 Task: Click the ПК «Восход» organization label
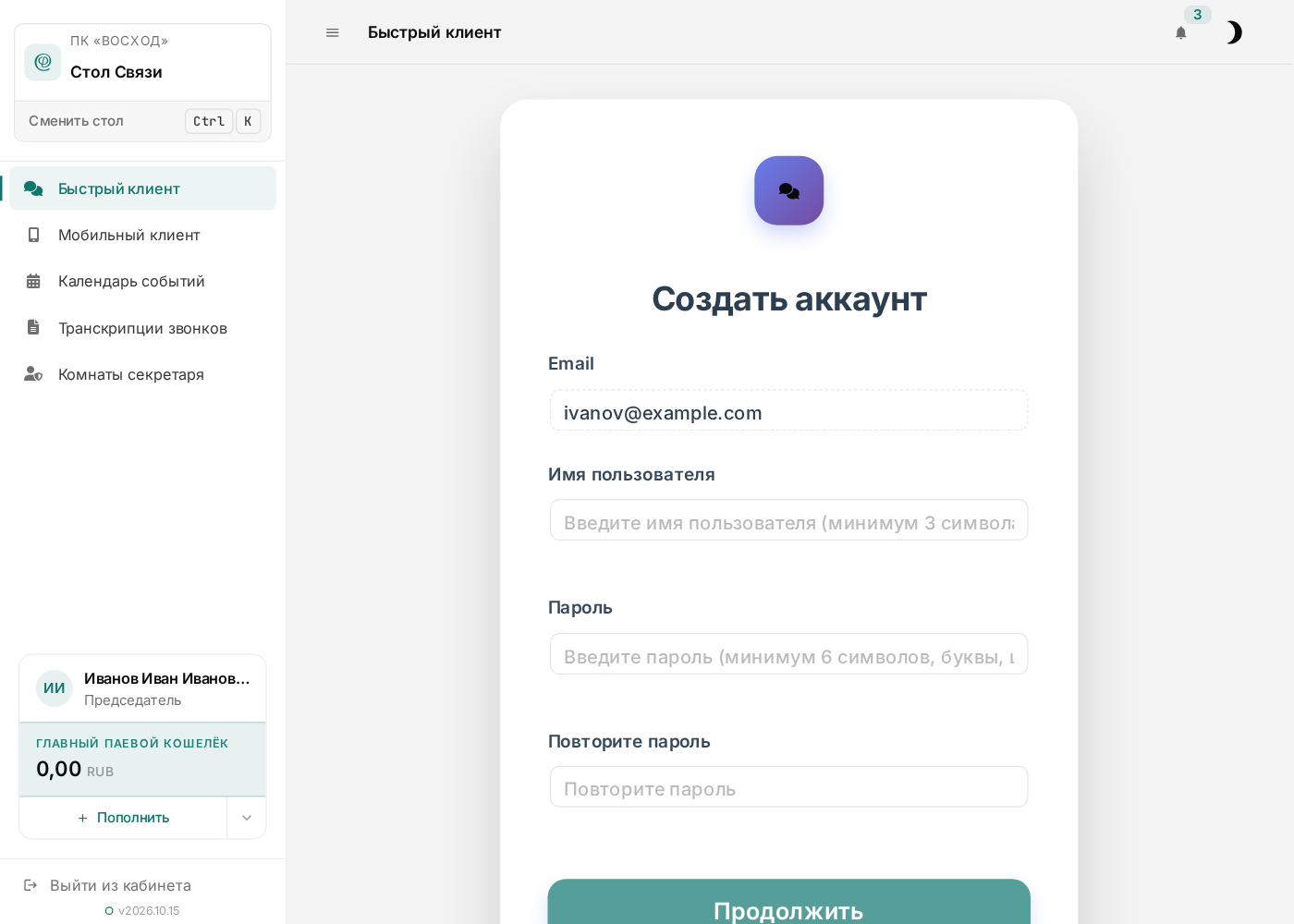point(119,41)
